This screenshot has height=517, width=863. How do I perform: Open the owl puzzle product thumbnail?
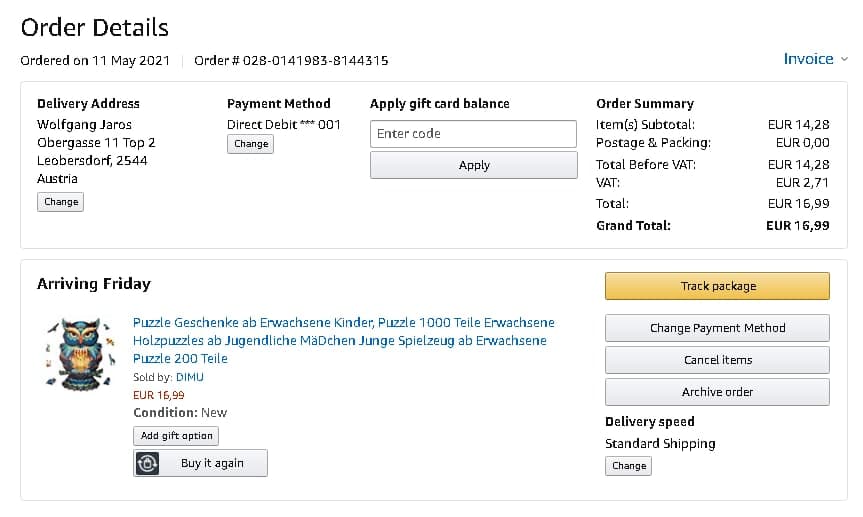pyautogui.click(x=77, y=353)
